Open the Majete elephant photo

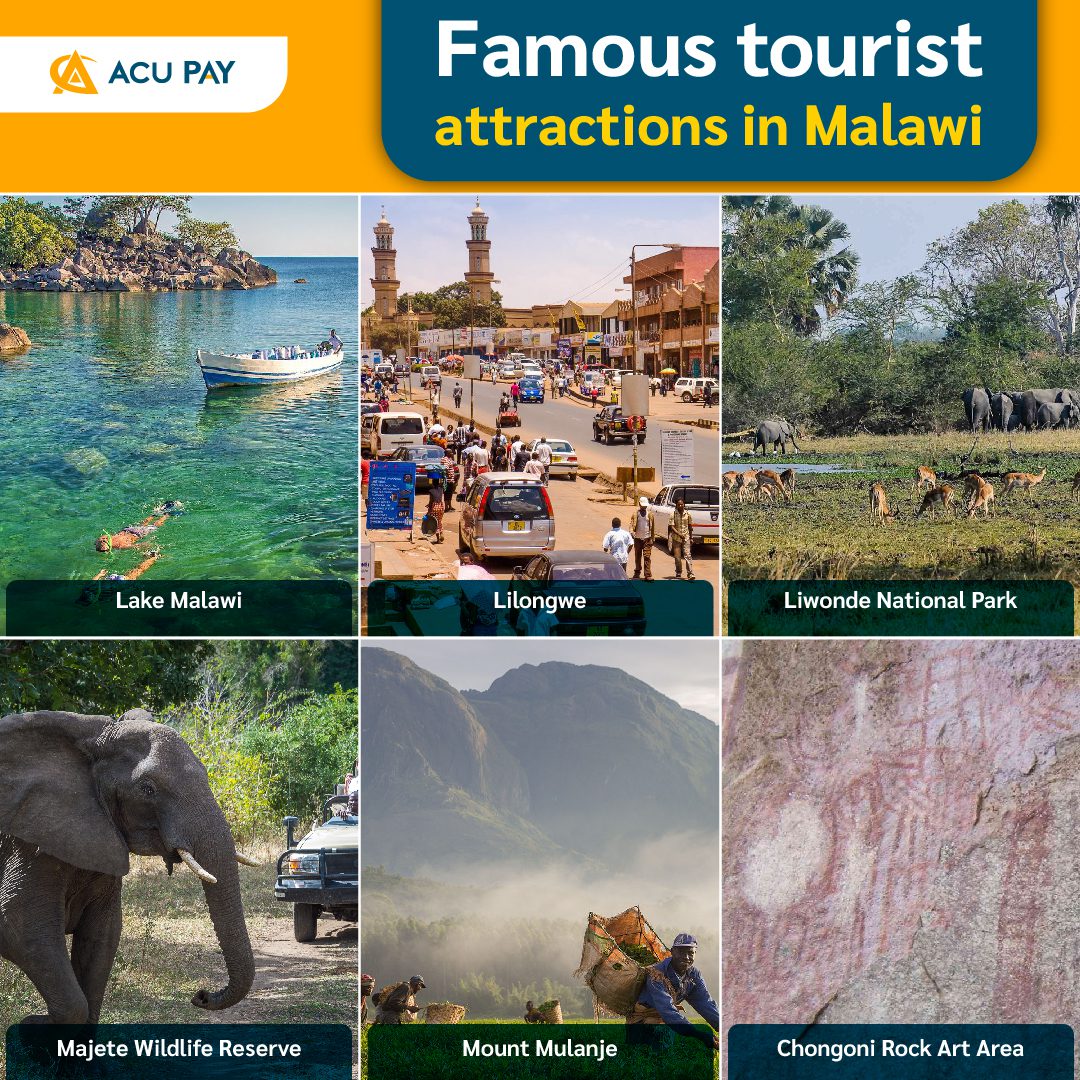pos(178,860)
